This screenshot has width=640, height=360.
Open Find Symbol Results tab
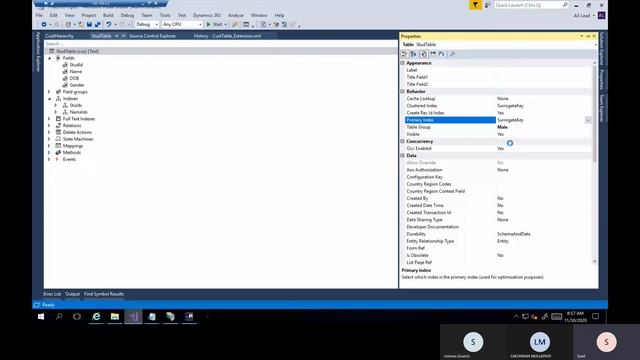pyautogui.click(x=104, y=294)
